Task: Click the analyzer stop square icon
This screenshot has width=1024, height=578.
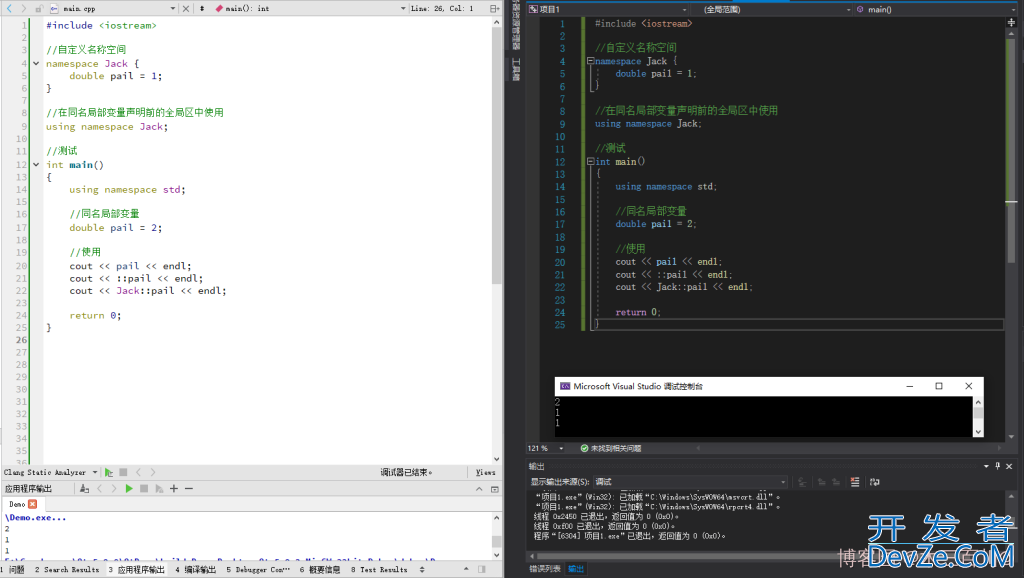Action: click(x=123, y=472)
